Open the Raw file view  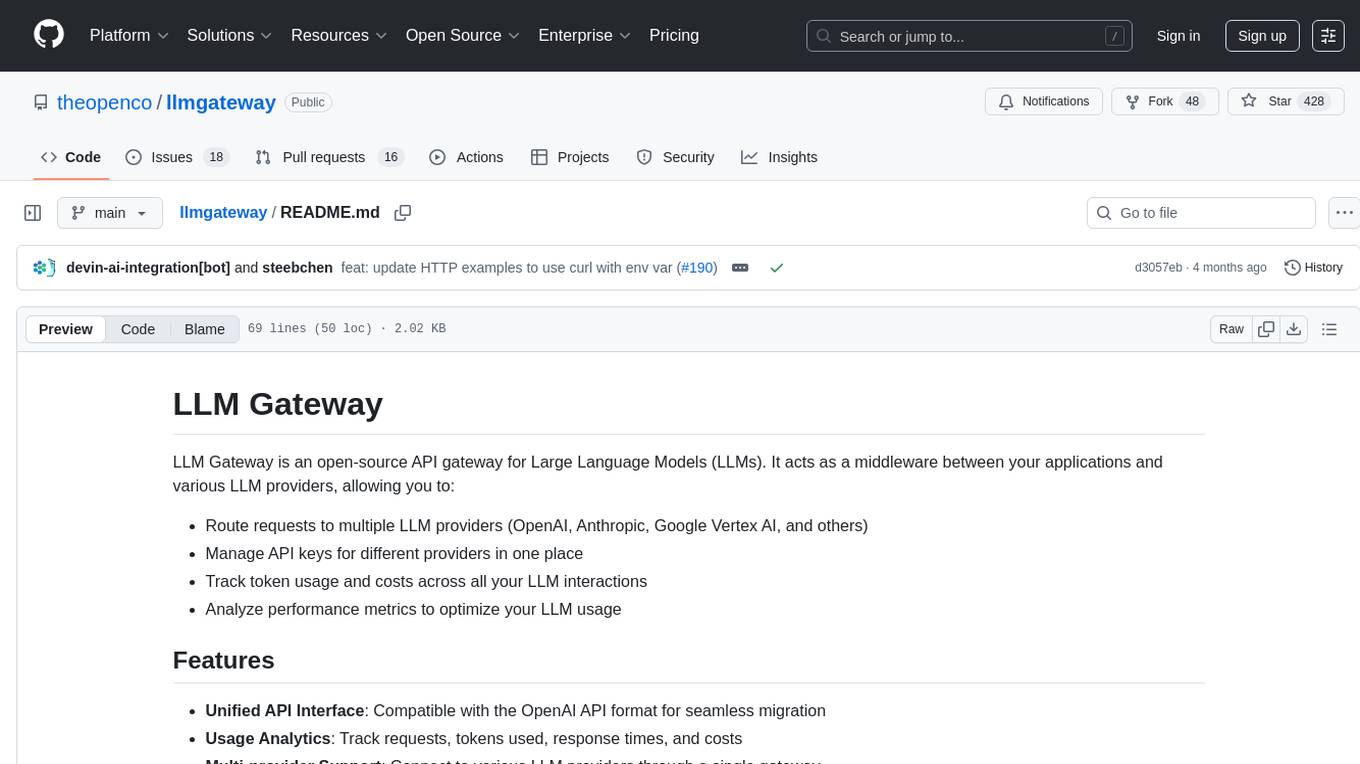coord(1231,329)
